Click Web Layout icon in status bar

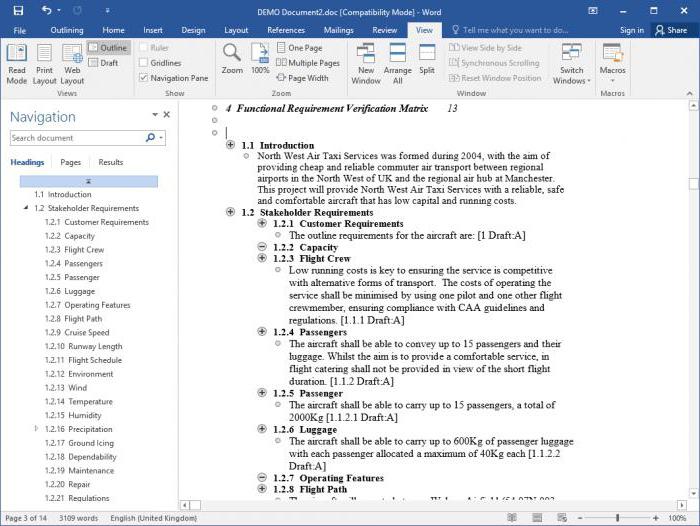[562, 518]
